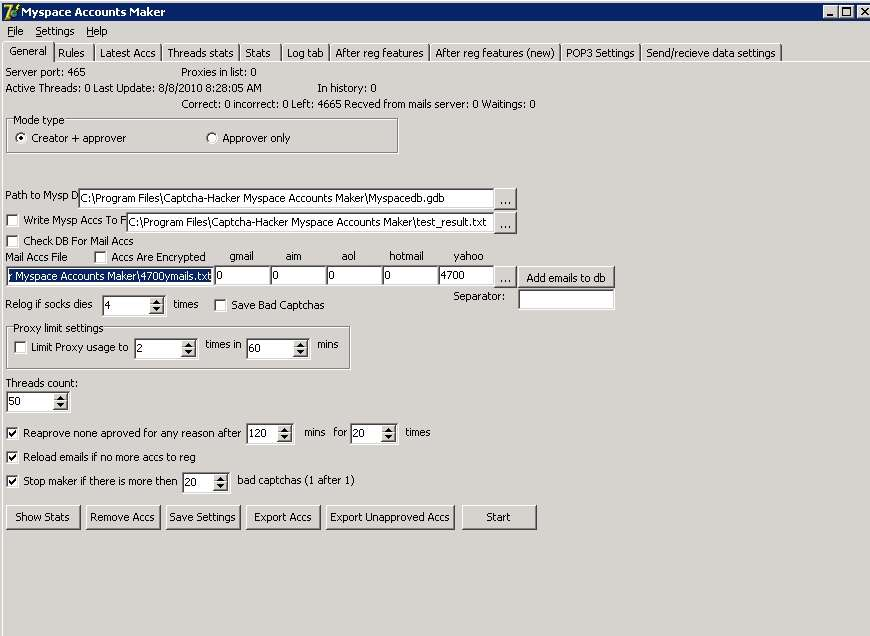Enable Check DB For Mail Accs

point(12,241)
